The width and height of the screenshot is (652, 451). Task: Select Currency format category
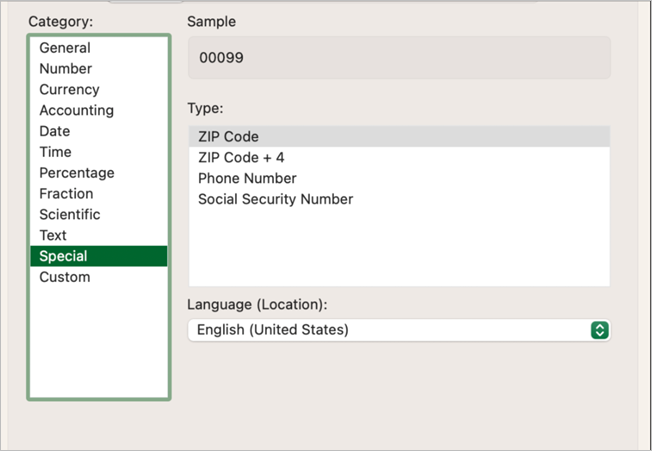point(69,90)
